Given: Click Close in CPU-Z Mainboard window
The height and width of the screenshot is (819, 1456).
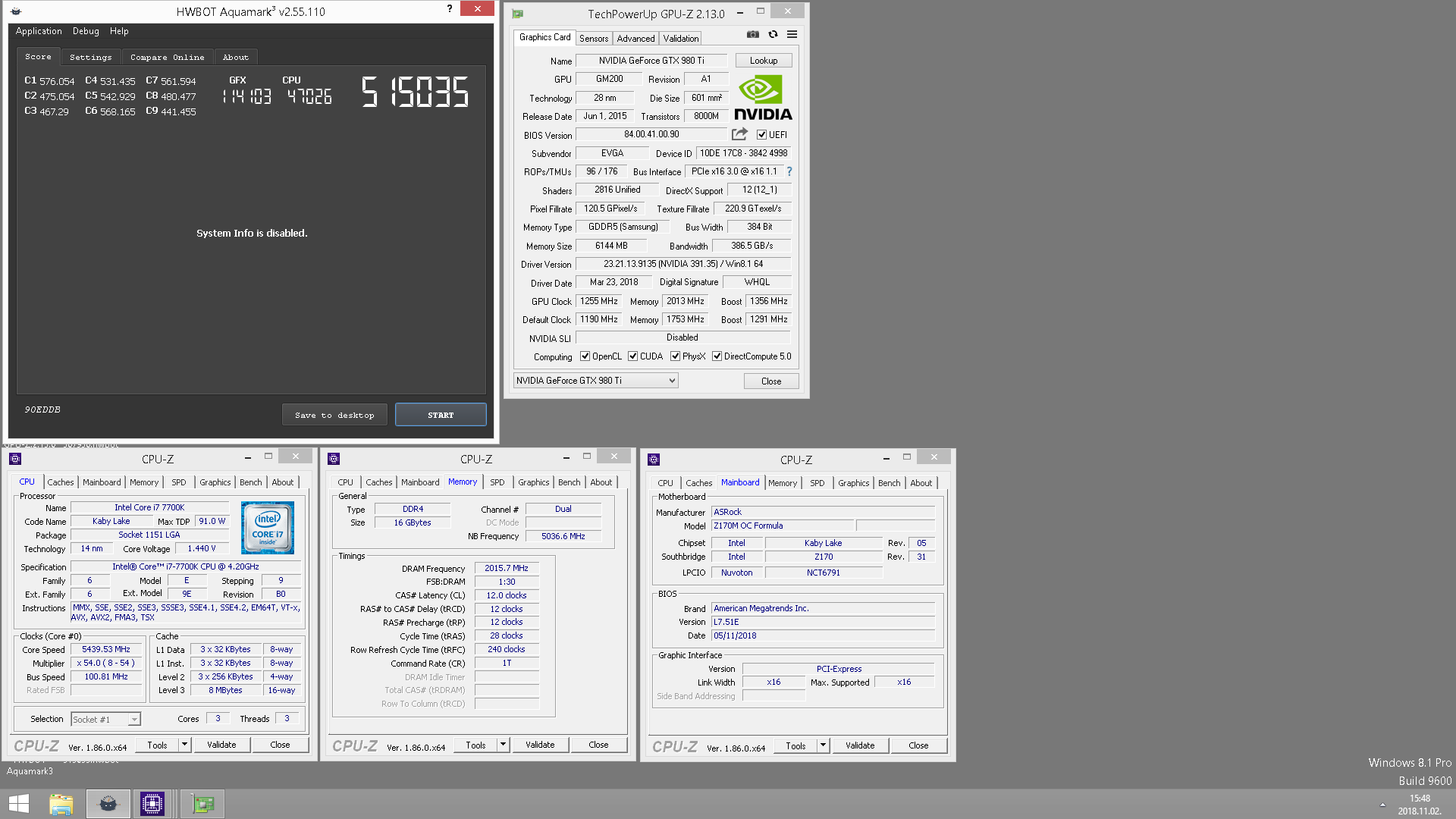Looking at the screenshot, I should [x=918, y=745].
